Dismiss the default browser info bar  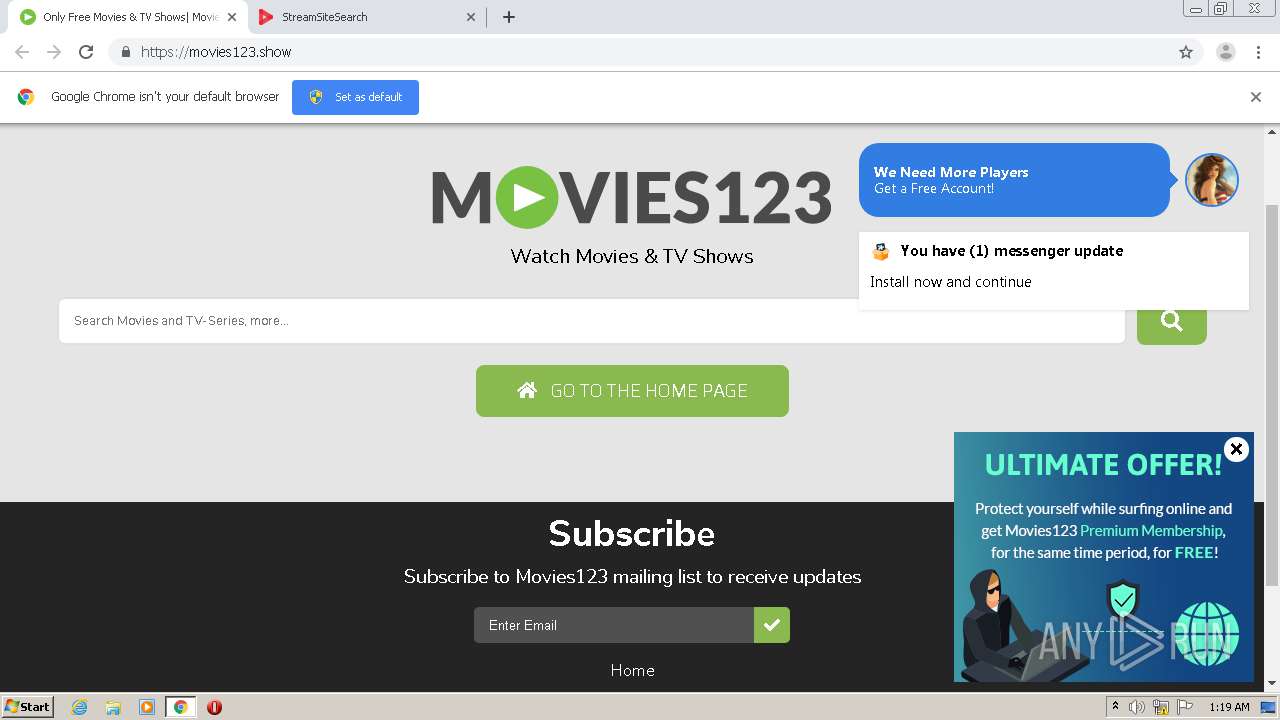(1256, 97)
